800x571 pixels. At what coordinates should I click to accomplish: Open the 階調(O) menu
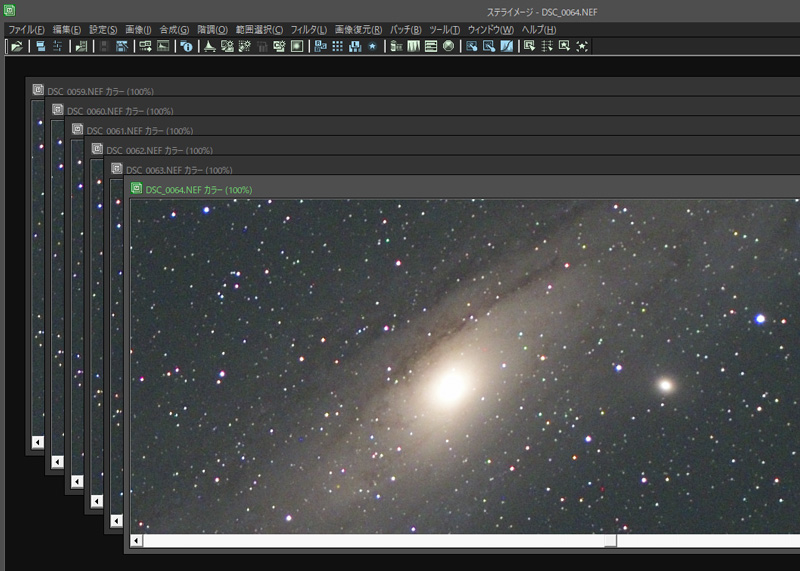(x=212, y=30)
